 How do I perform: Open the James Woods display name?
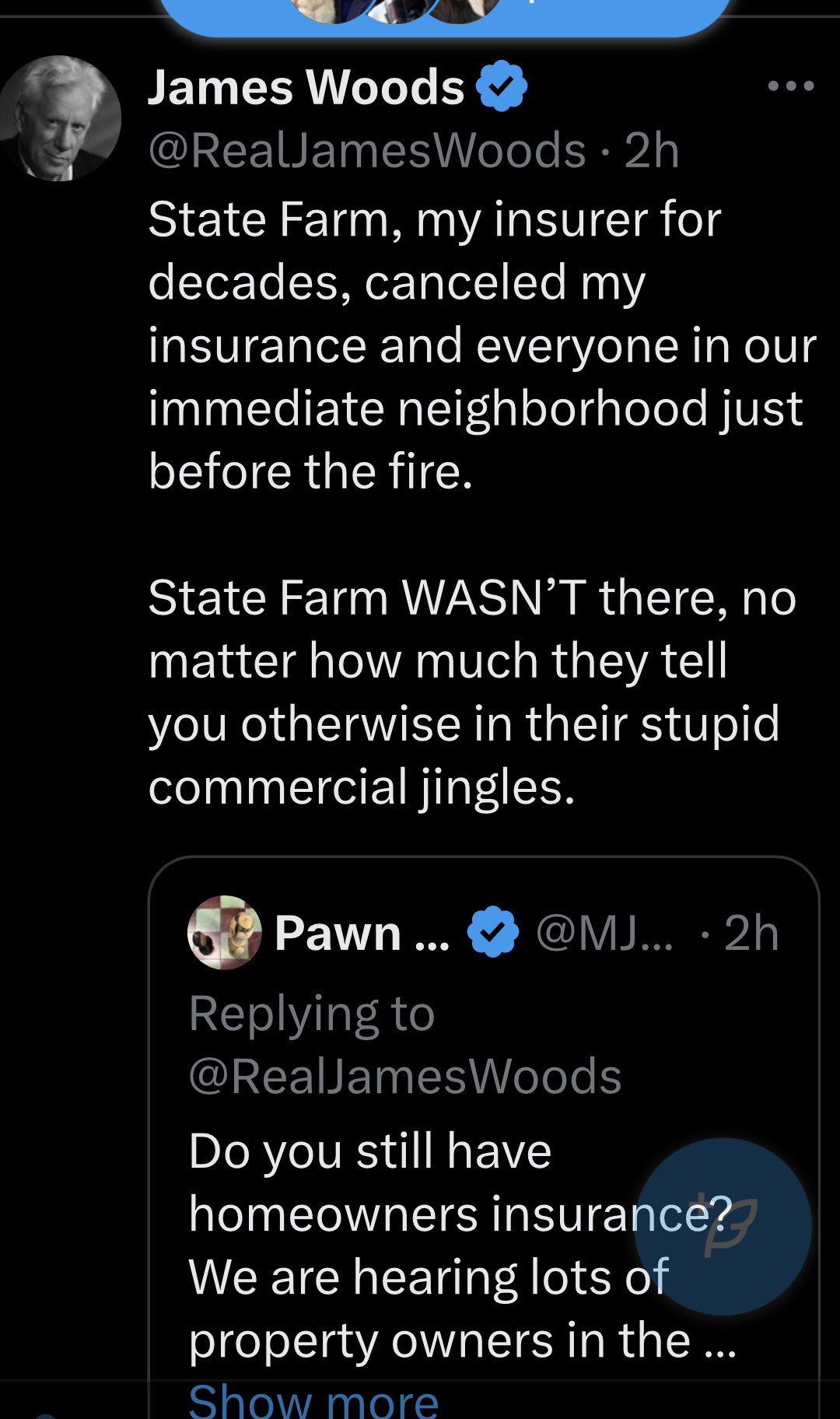(x=306, y=86)
